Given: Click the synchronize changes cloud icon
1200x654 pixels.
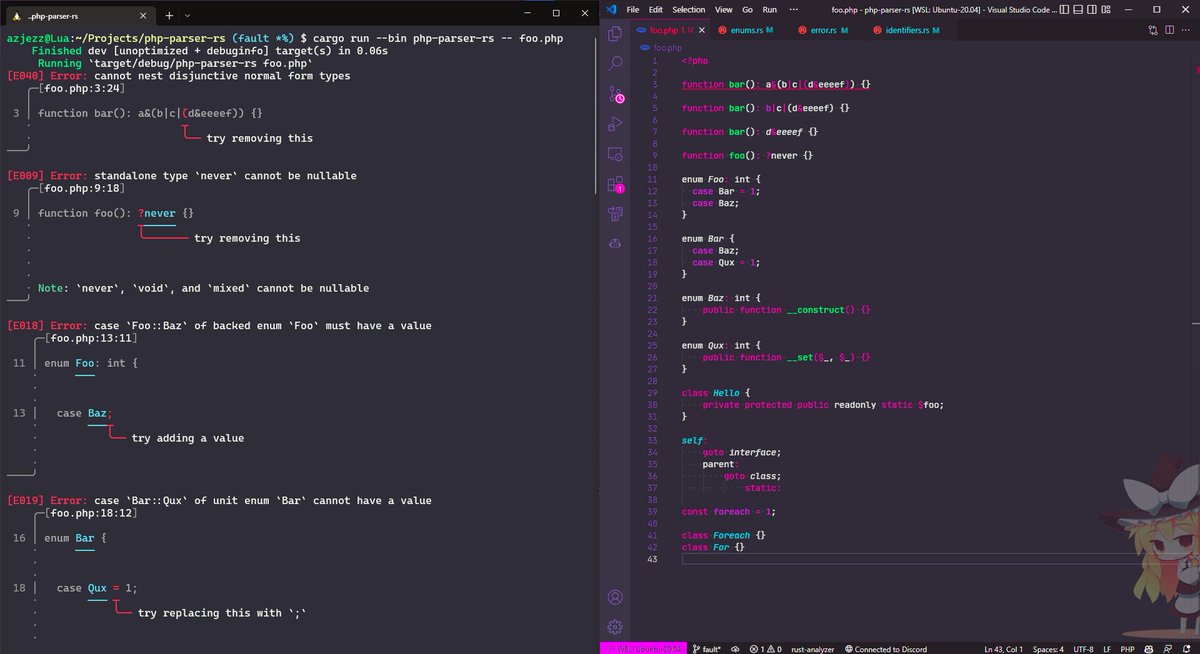Looking at the screenshot, I should point(736,648).
